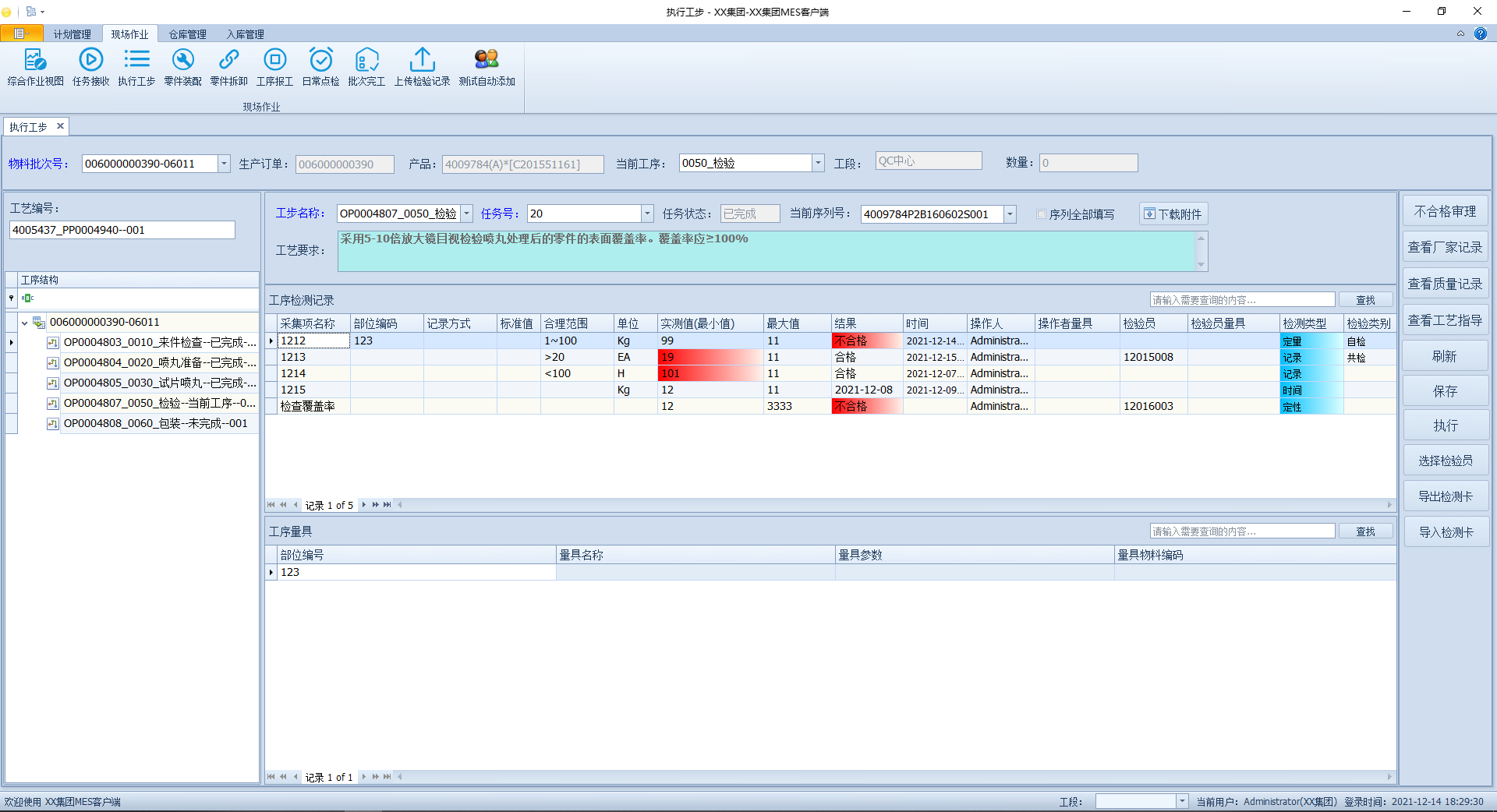
Task: Open the 计划管理 tab
Action: (x=72, y=34)
